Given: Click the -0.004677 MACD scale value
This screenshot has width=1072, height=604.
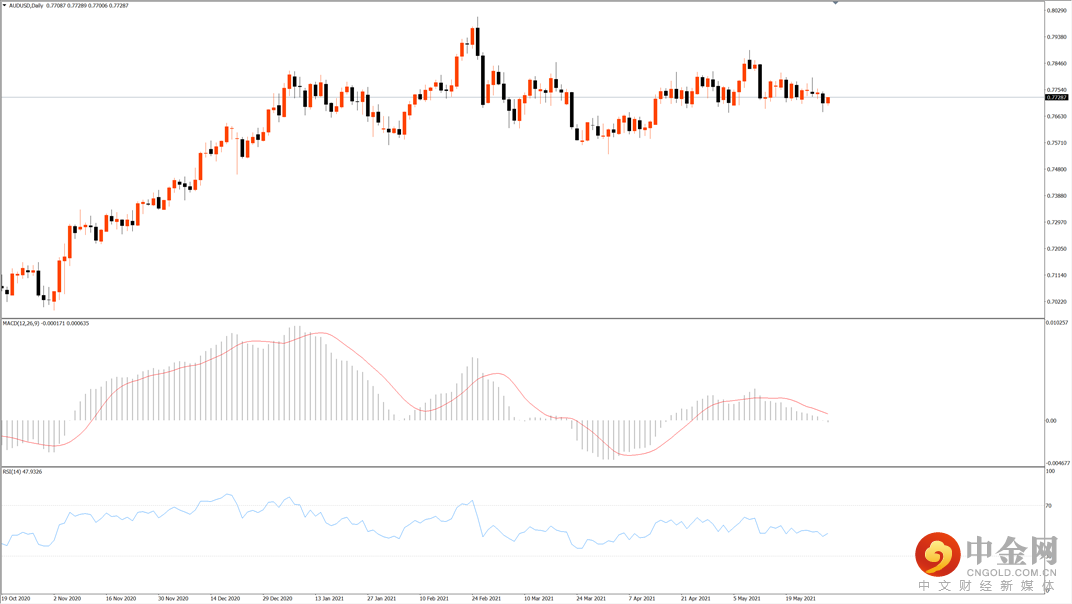Looking at the screenshot, I should (1058, 463).
